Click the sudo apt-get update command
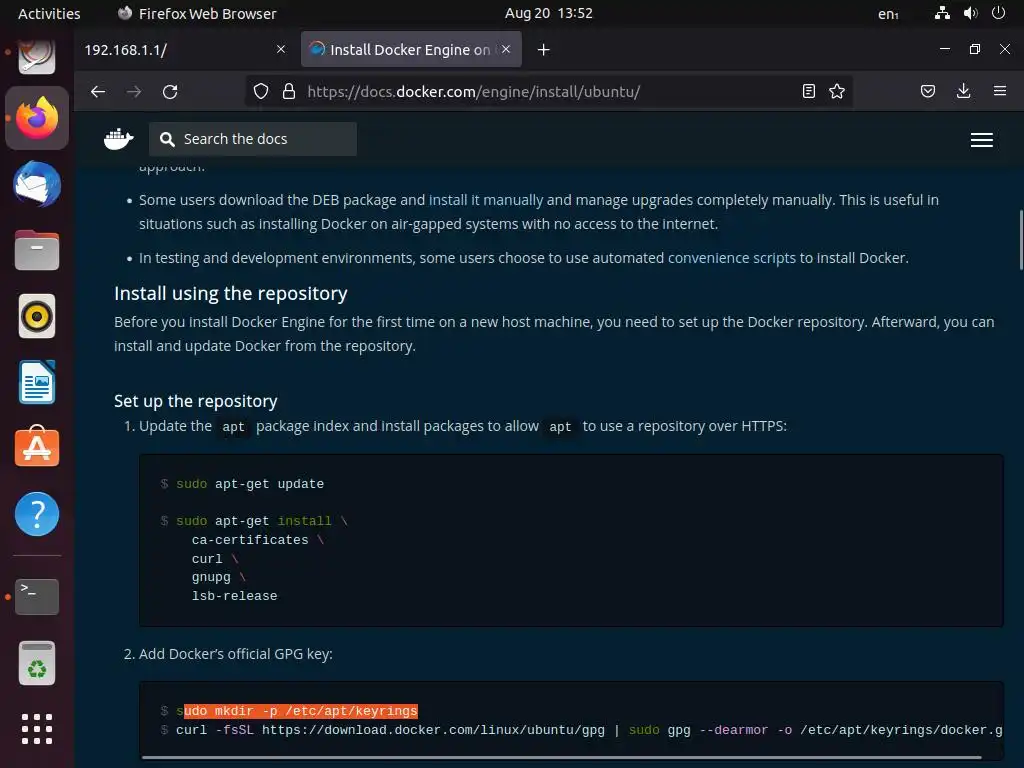Screen dimensions: 1024x768 249,484
